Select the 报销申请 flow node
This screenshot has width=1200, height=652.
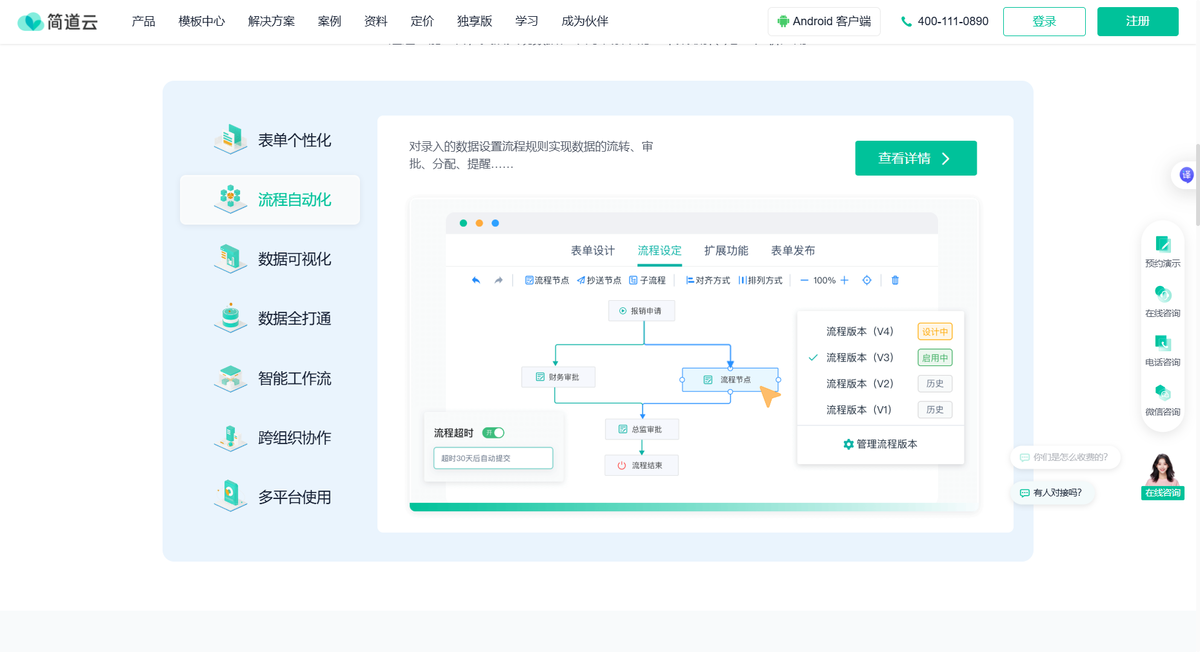[641, 311]
